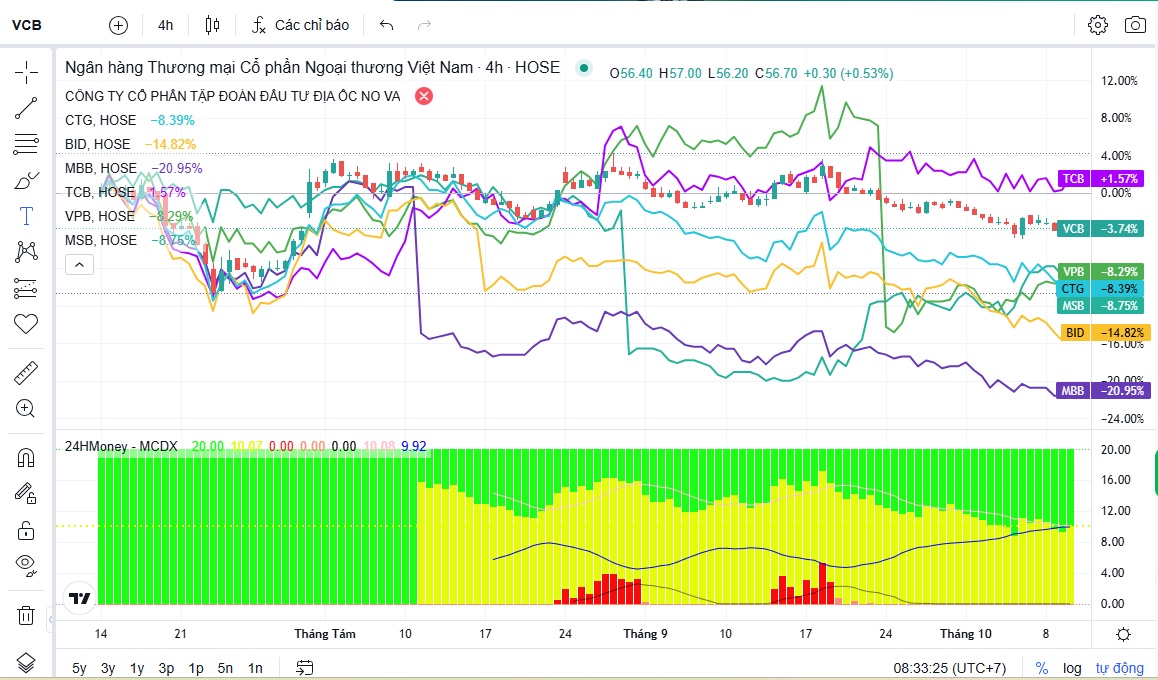Open the 4h timeframe selector

tap(165, 25)
